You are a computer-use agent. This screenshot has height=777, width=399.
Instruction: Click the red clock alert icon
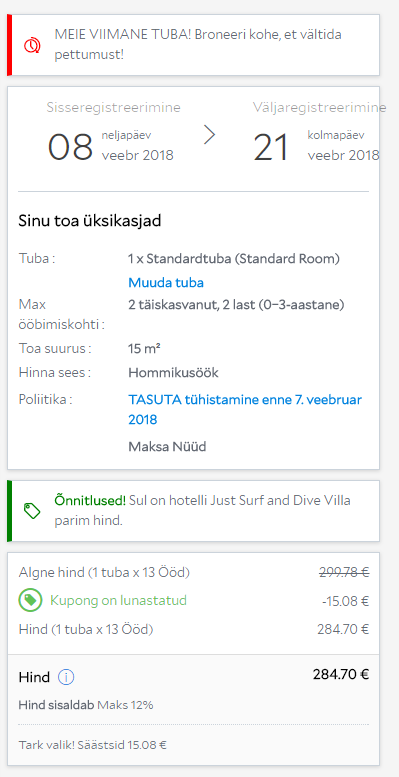click(31, 46)
